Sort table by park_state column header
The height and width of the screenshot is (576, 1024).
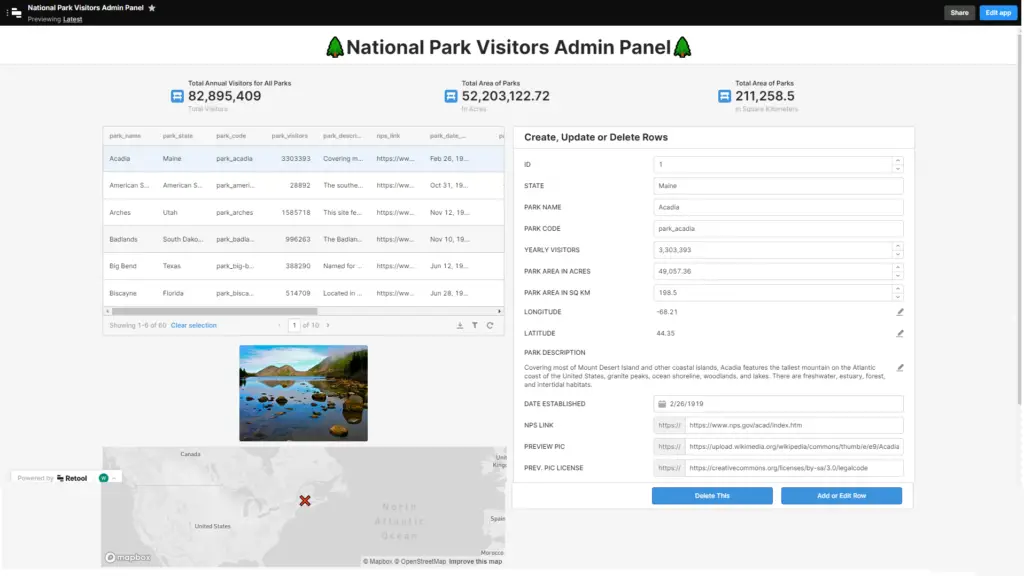click(178, 136)
